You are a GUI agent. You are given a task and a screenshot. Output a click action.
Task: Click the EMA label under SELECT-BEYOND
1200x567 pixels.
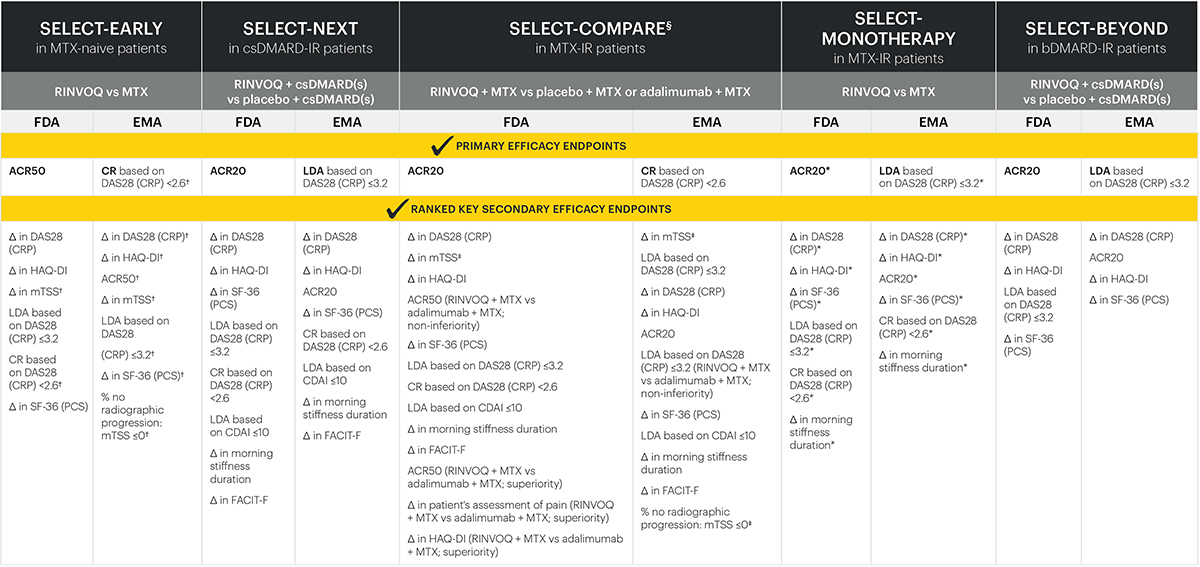(1139, 122)
